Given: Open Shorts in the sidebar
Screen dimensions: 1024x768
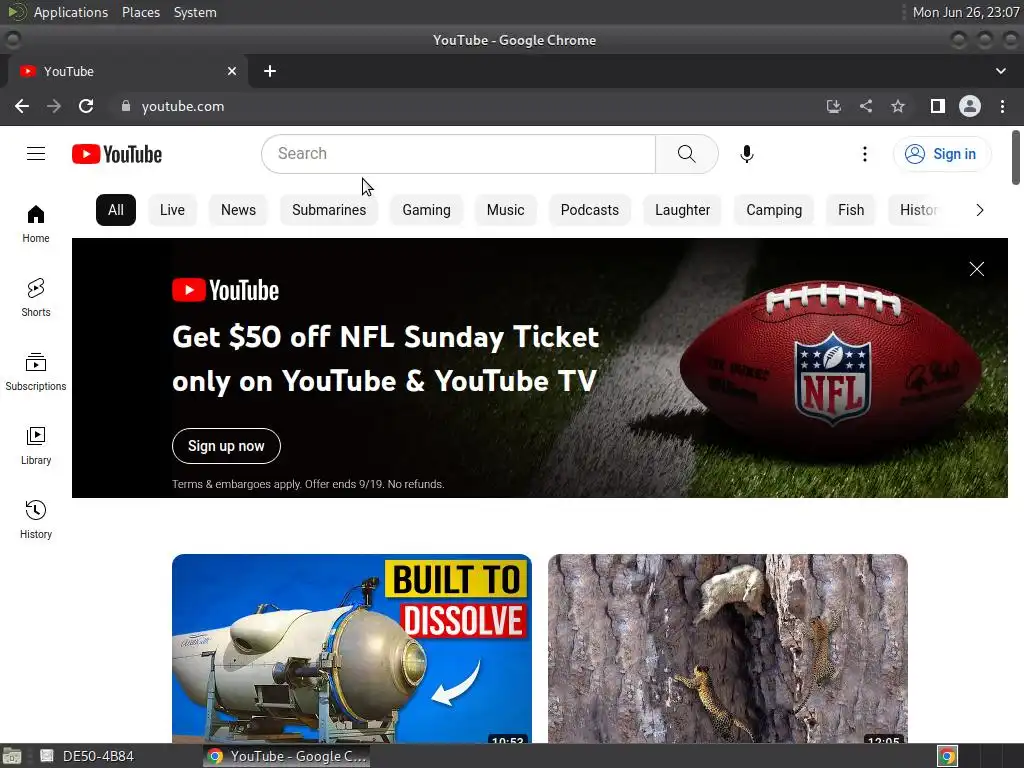Looking at the screenshot, I should coord(36,298).
